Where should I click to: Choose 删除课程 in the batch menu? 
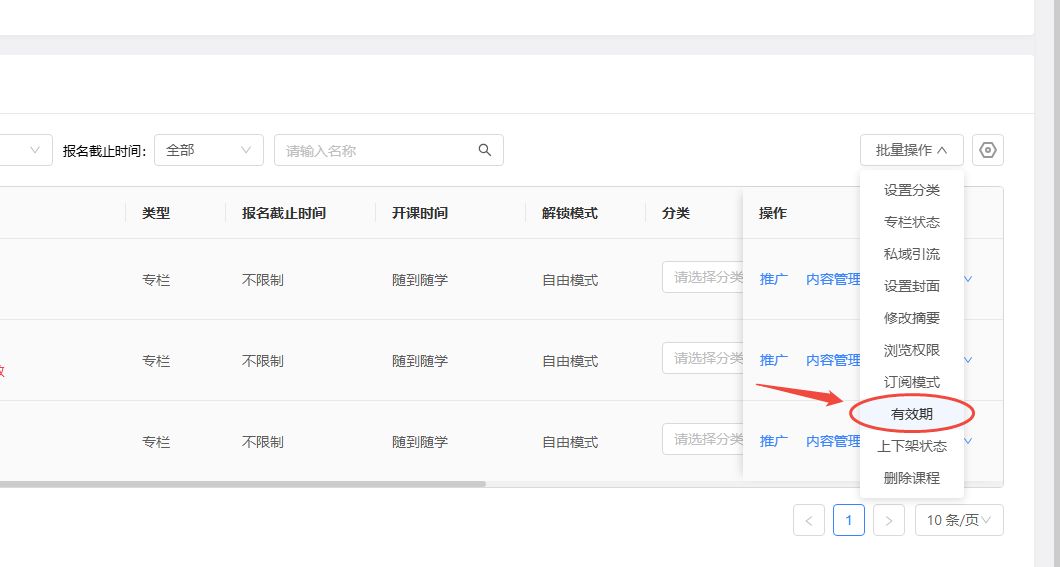point(911,478)
